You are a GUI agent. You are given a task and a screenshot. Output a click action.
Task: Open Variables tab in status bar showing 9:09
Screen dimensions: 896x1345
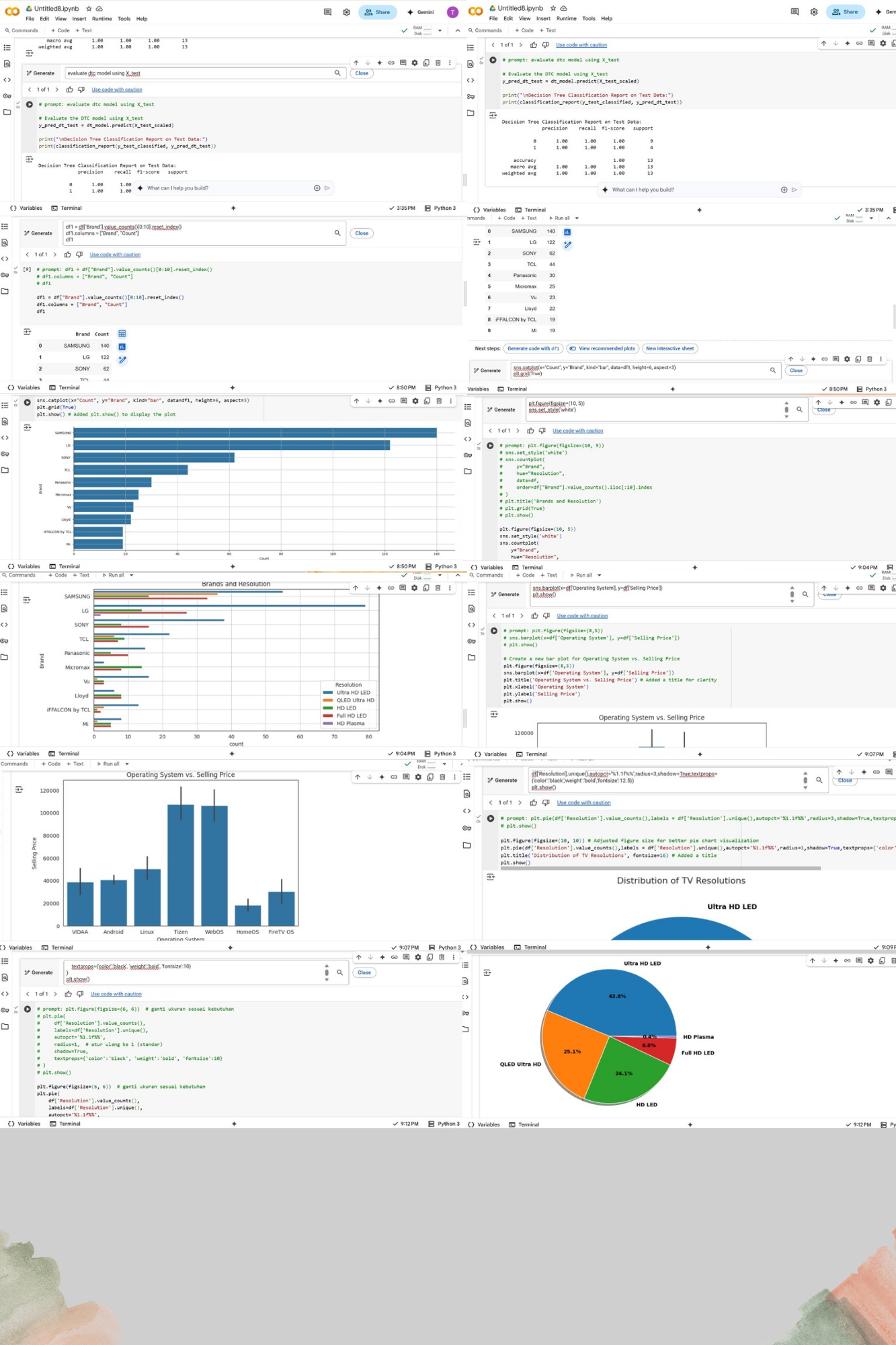(x=487, y=947)
